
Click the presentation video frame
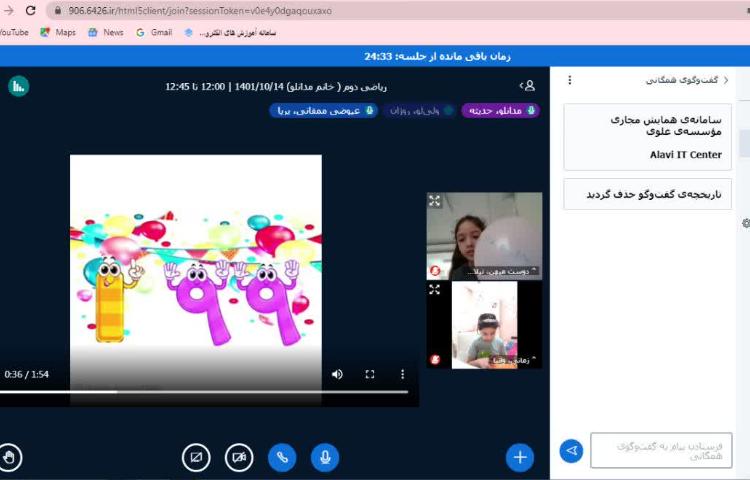click(196, 280)
